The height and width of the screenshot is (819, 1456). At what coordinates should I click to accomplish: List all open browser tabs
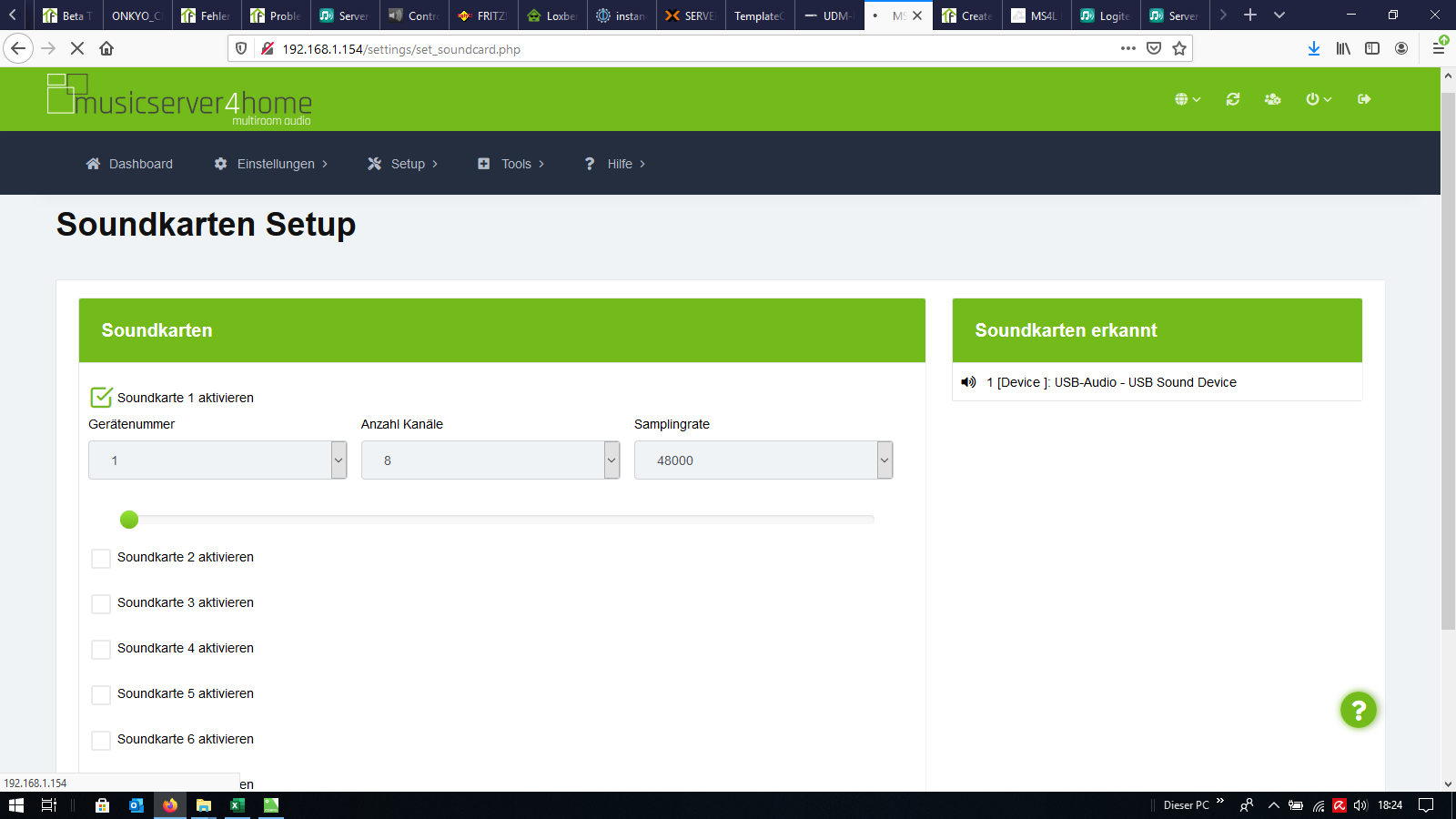click(x=1279, y=15)
